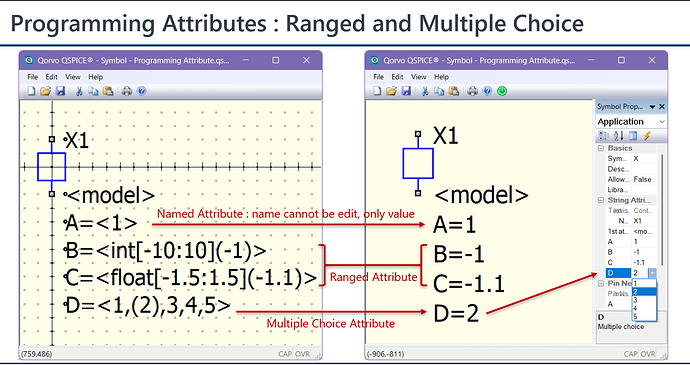Open Help menu in right window

click(x=441, y=77)
